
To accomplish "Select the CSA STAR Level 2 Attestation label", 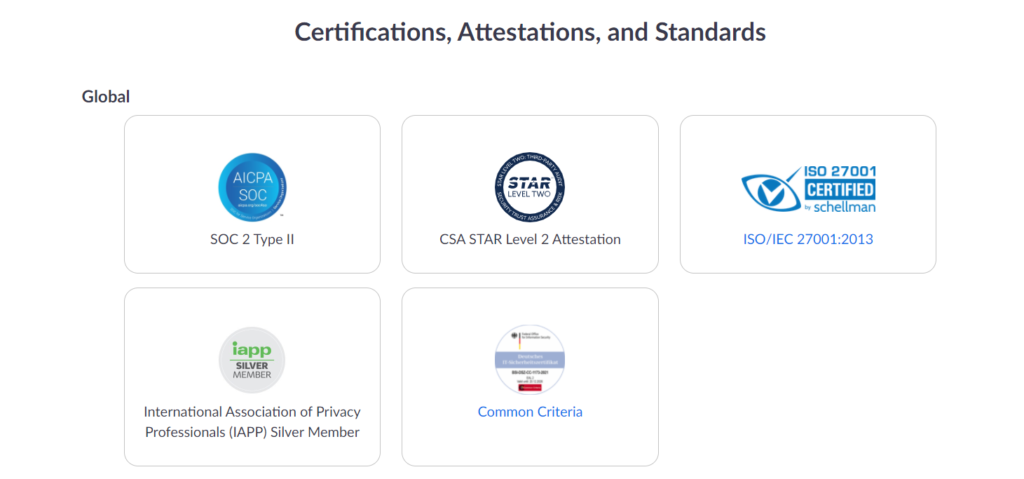I will click(x=530, y=239).
